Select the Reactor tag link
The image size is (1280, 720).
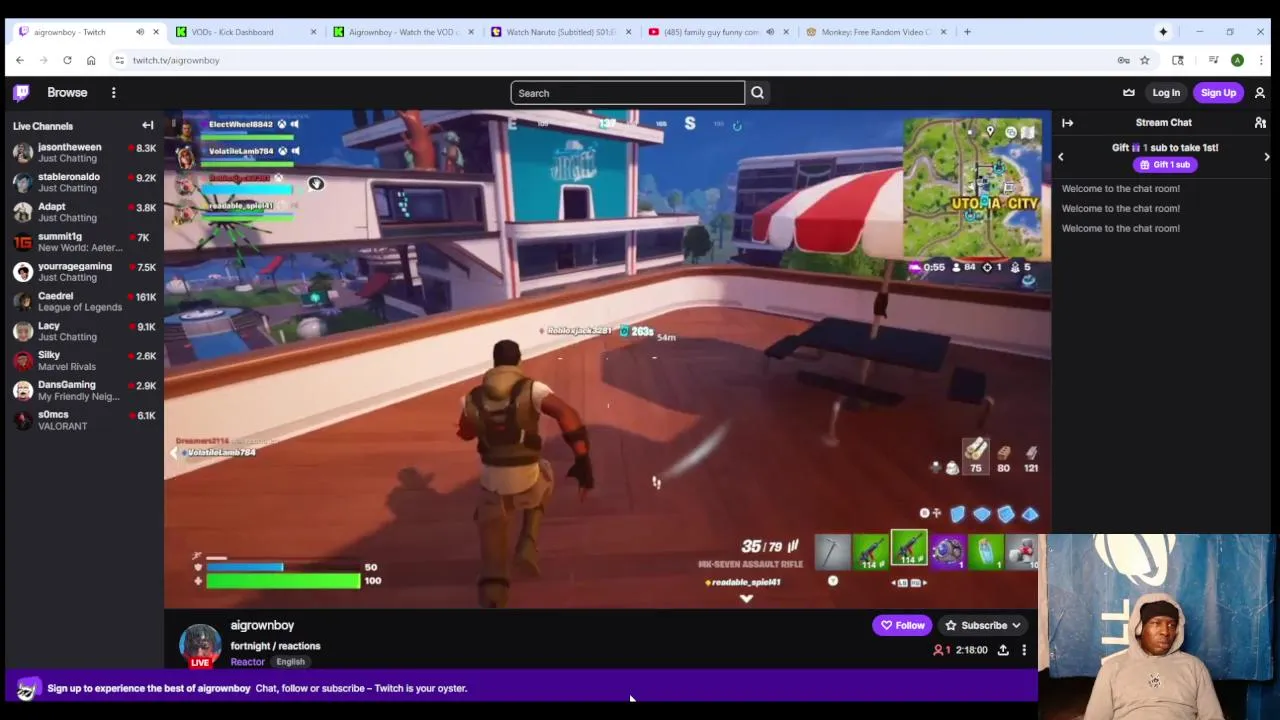coord(247,662)
